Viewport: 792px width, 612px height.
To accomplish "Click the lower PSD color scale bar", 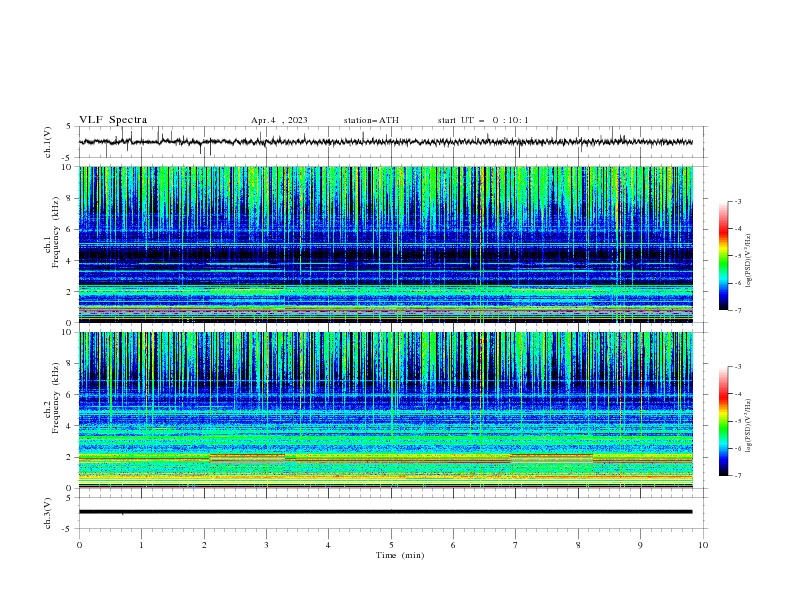I will [x=723, y=421].
